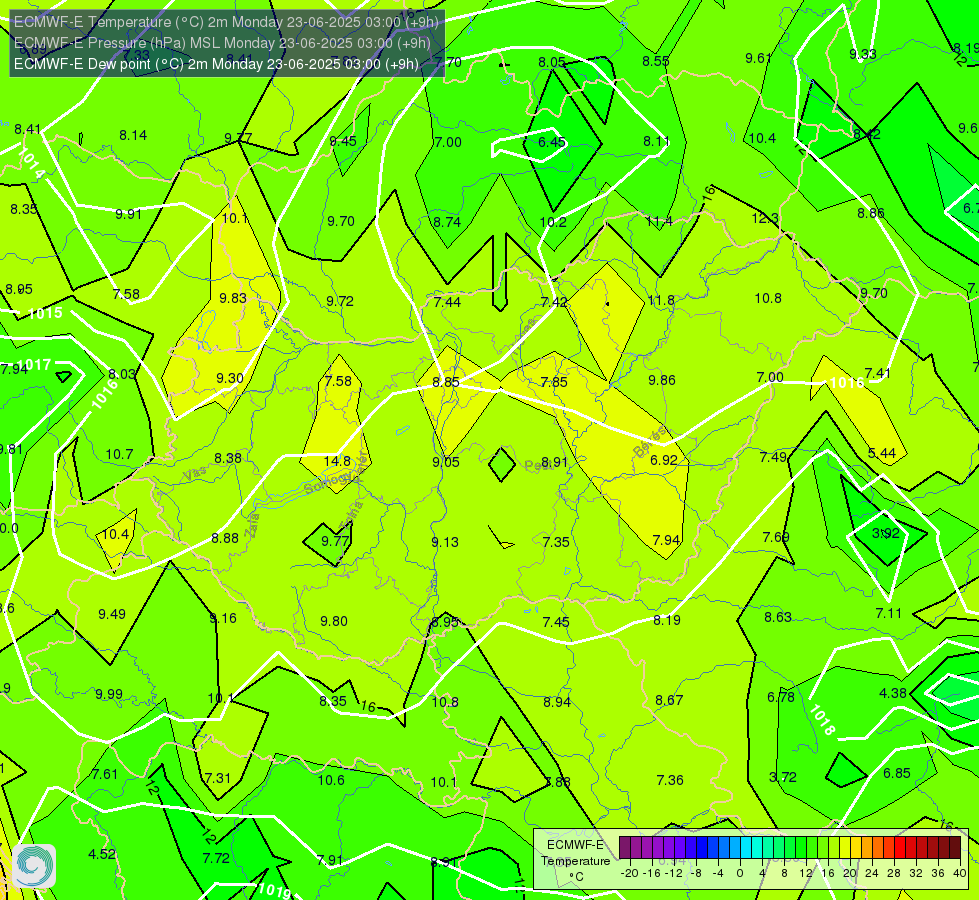Click the swirl logo icon in the corner
This screenshot has width=979, height=900.
click(x=34, y=866)
